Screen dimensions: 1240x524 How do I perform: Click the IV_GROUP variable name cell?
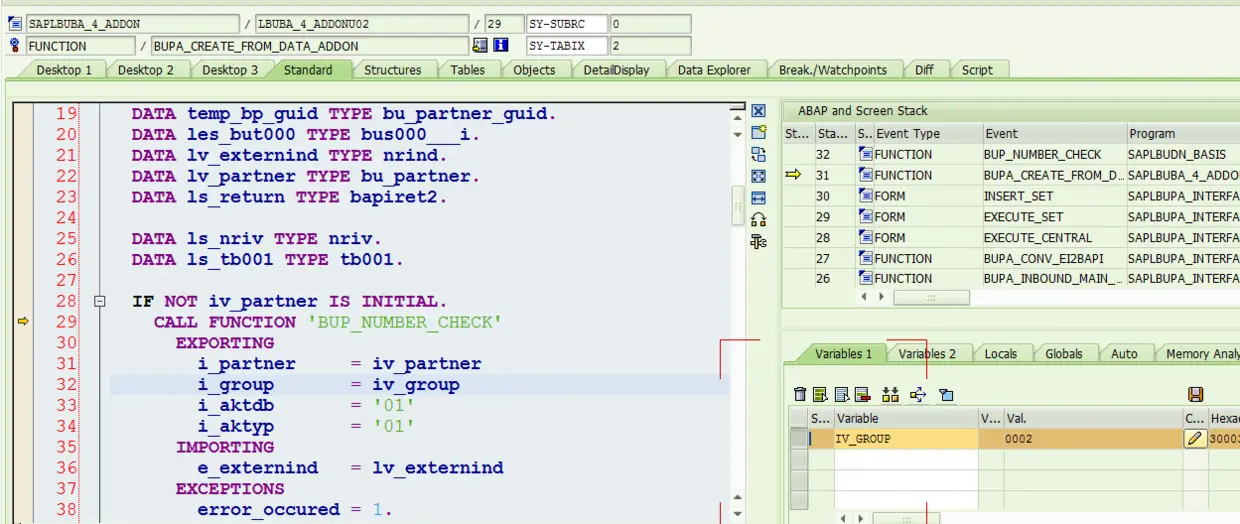(906, 438)
